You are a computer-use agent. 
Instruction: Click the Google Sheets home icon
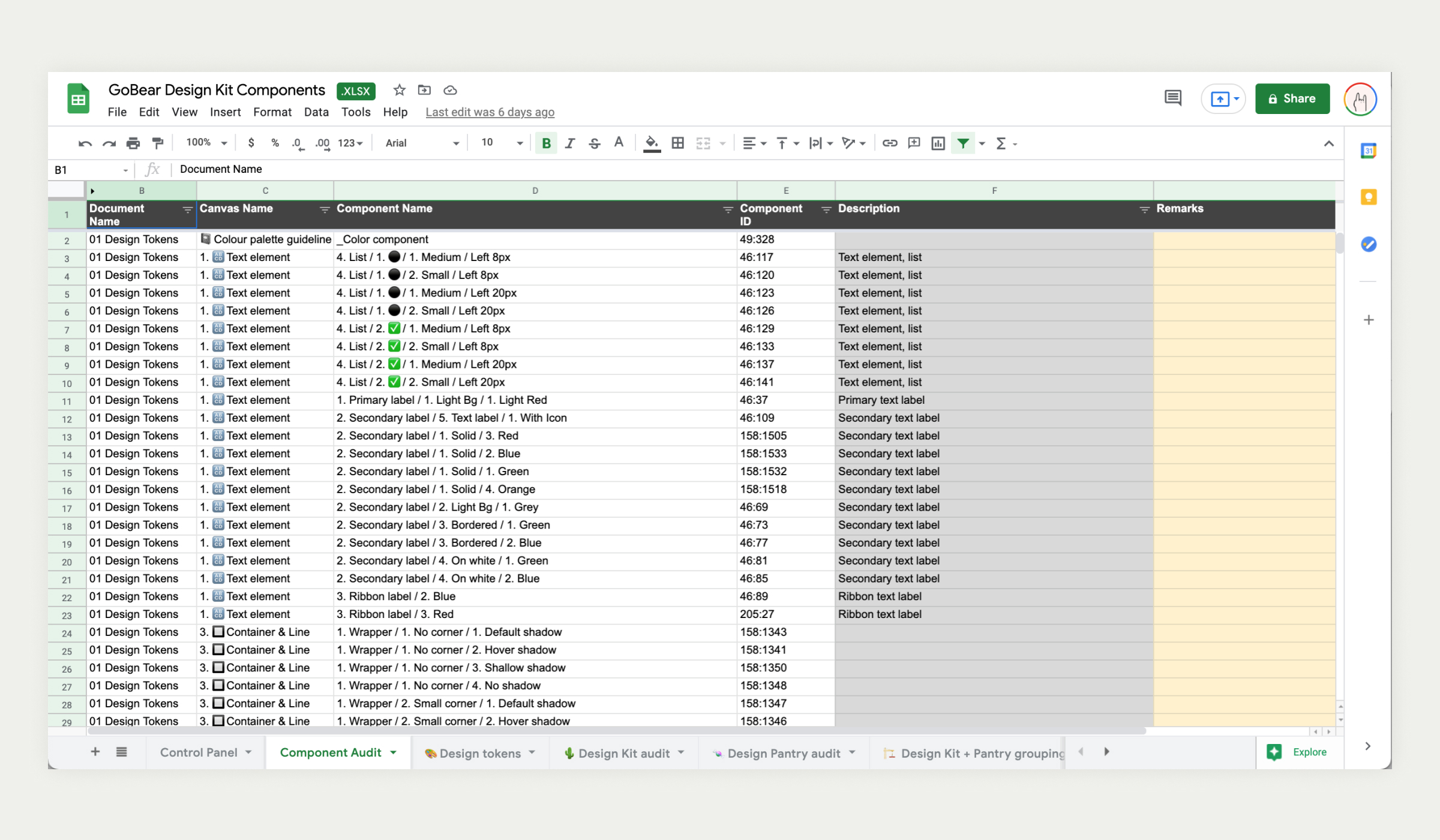pyautogui.click(x=78, y=99)
